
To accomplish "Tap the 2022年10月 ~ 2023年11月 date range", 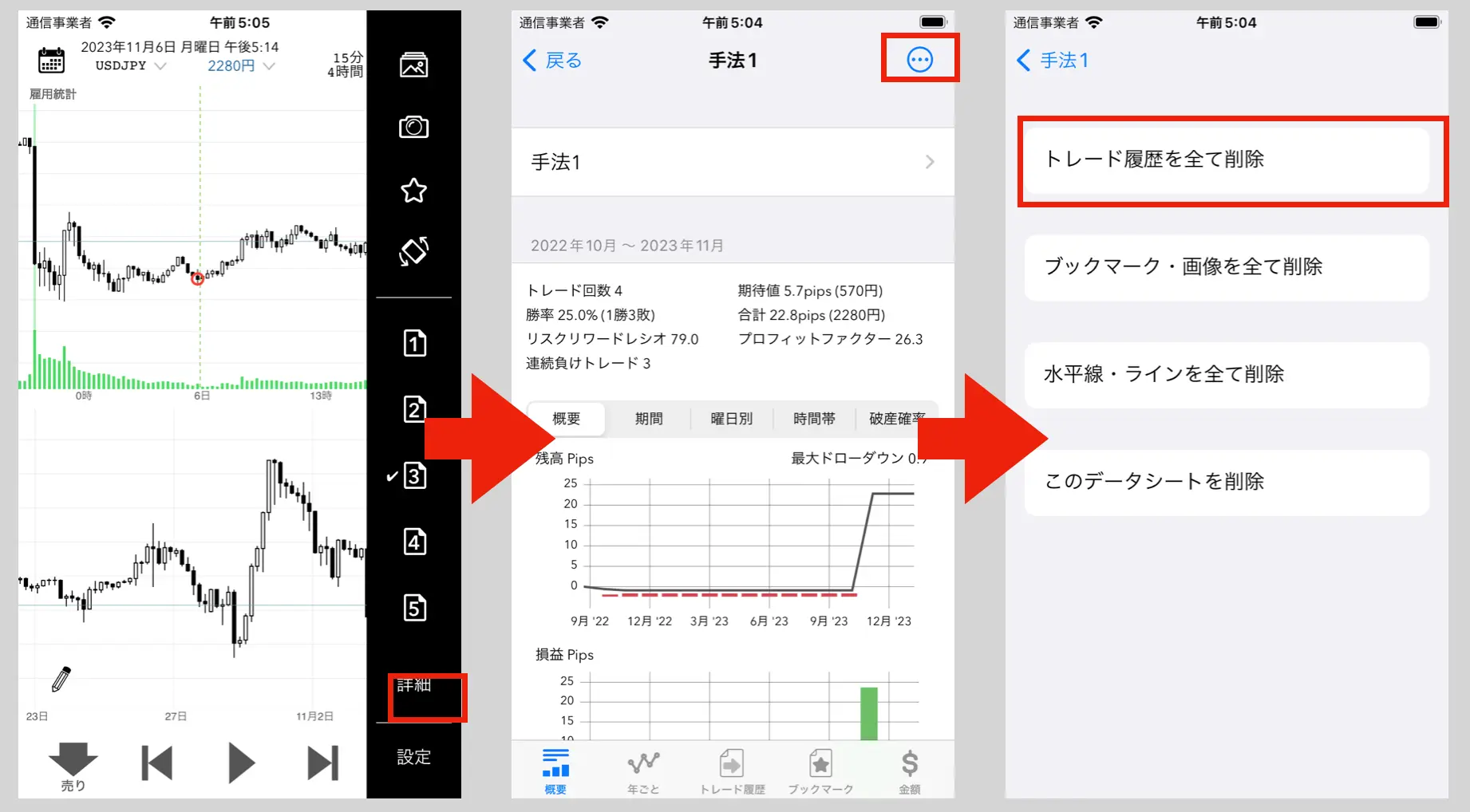I will 627,246.
